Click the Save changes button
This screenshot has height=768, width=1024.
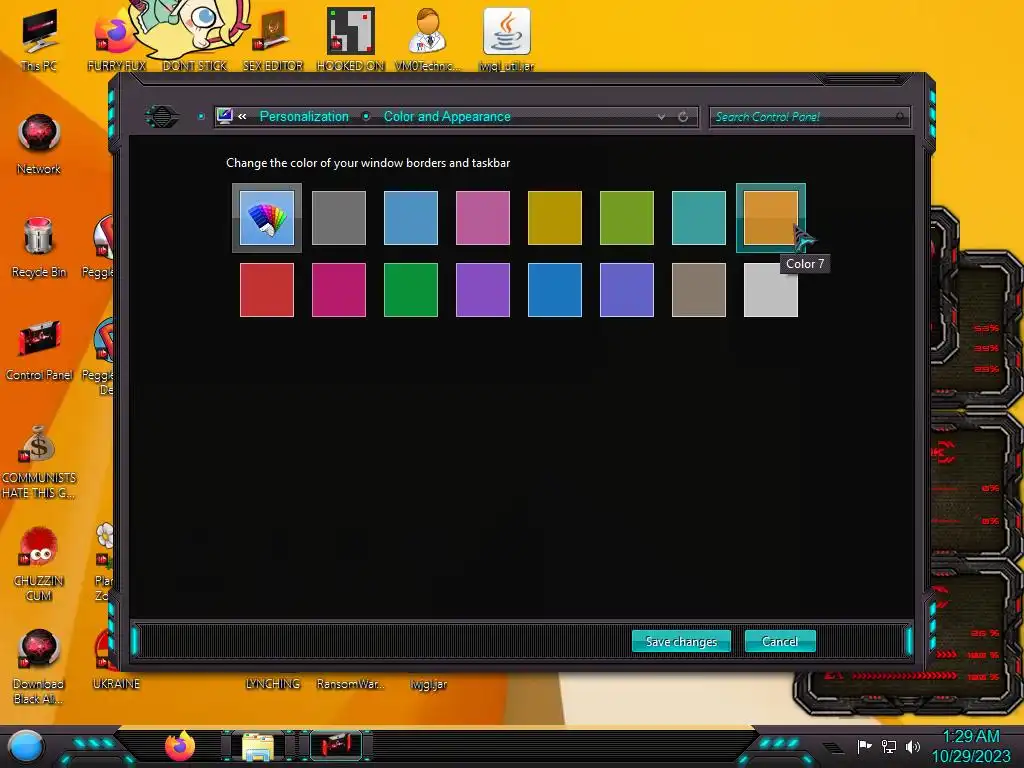click(681, 641)
